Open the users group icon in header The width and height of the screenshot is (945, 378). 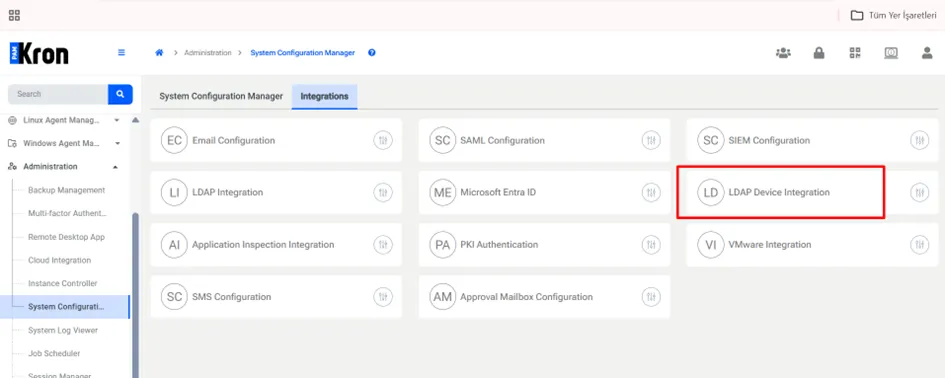[x=783, y=53]
